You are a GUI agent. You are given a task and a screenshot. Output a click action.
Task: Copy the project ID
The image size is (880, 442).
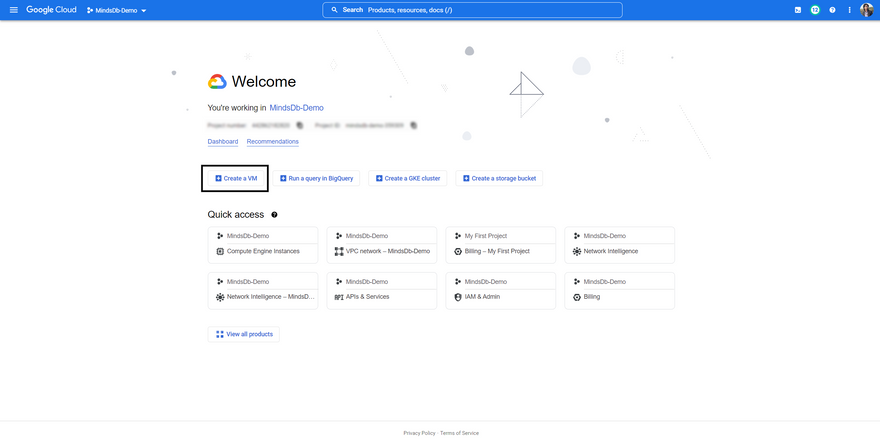pyautogui.click(x=414, y=125)
